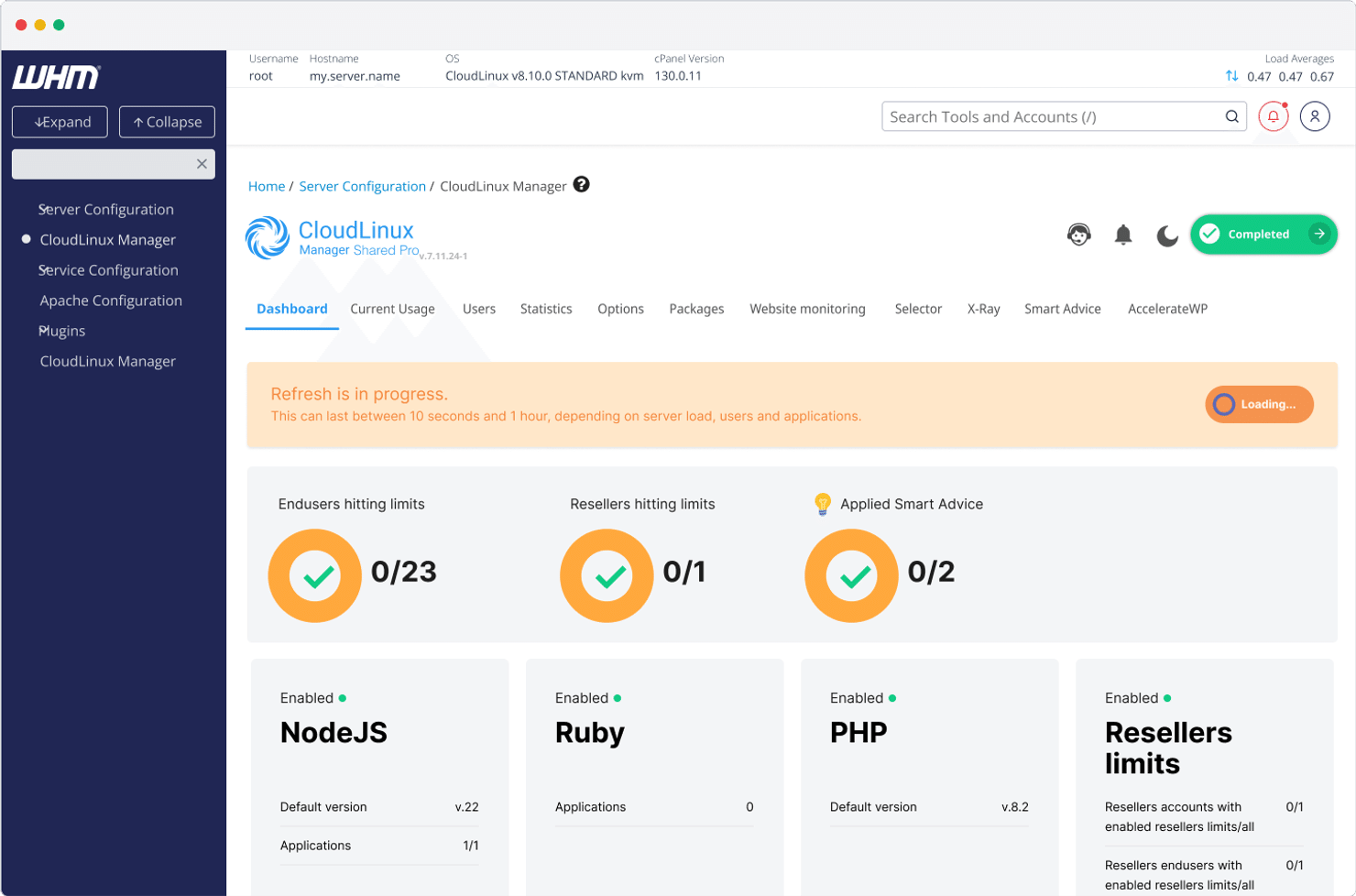Image resolution: width=1356 pixels, height=896 pixels.
Task: Toggle the Enabled indicator for NodeJS
Action: (x=341, y=697)
